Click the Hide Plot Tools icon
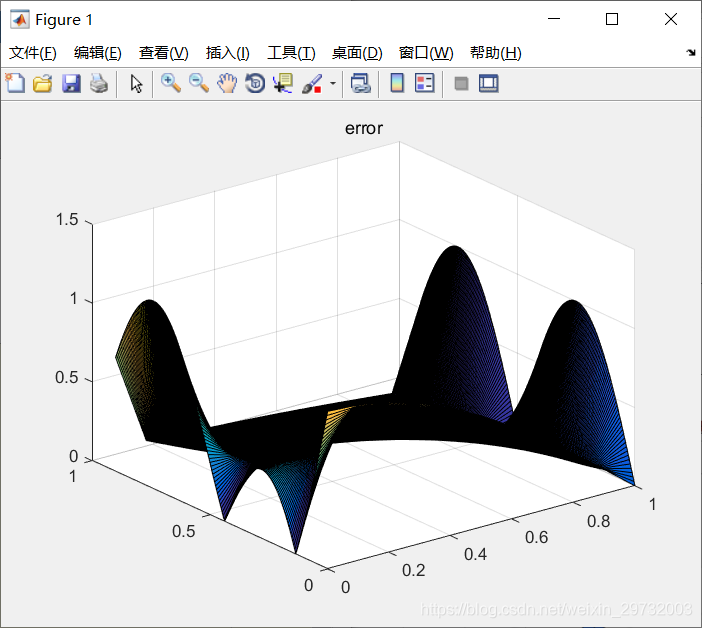Screen dimensions: 702x628 coord(461,84)
